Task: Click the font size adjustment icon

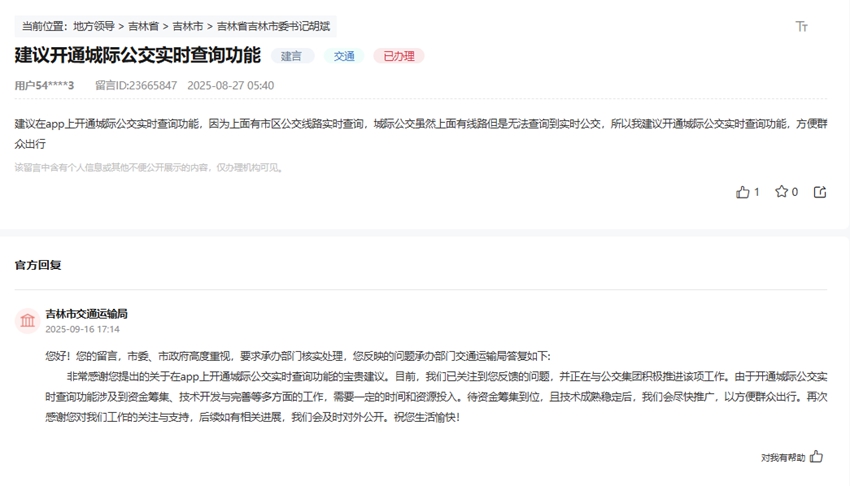Action: [x=801, y=27]
